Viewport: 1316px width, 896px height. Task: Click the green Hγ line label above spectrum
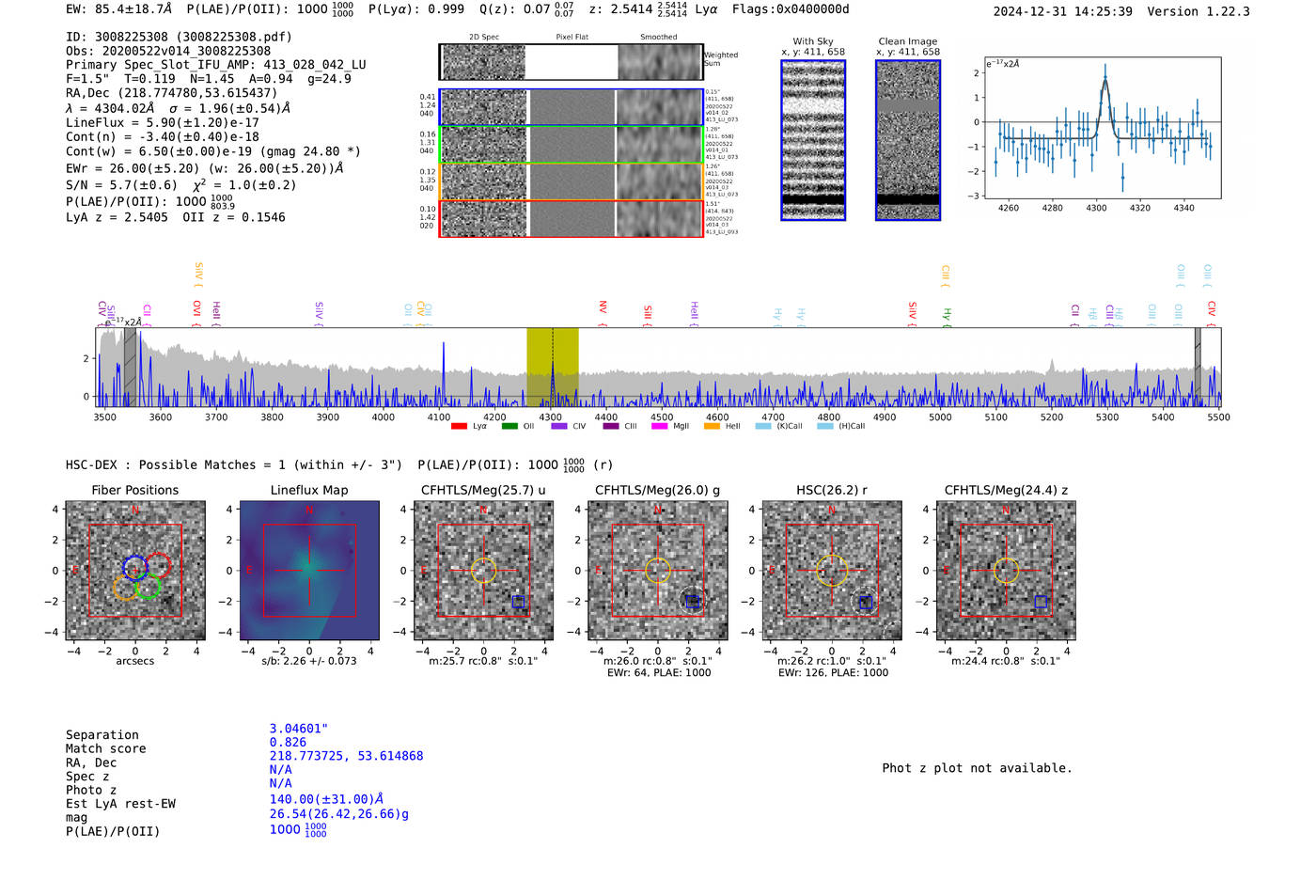(947, 315)
